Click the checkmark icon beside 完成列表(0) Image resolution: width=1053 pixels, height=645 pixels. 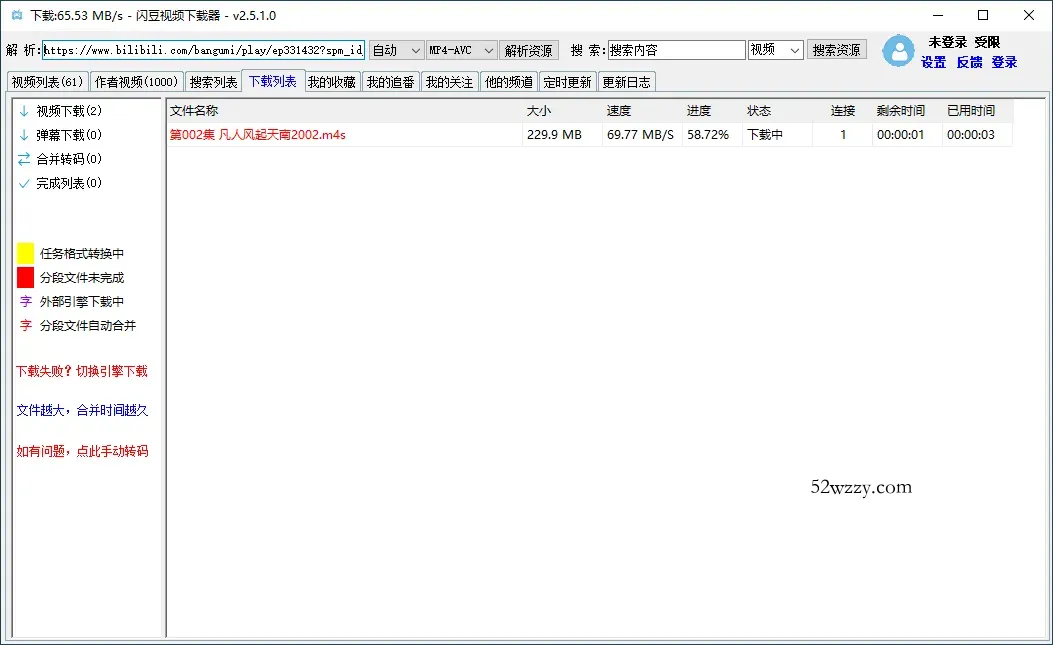point(24,183)
